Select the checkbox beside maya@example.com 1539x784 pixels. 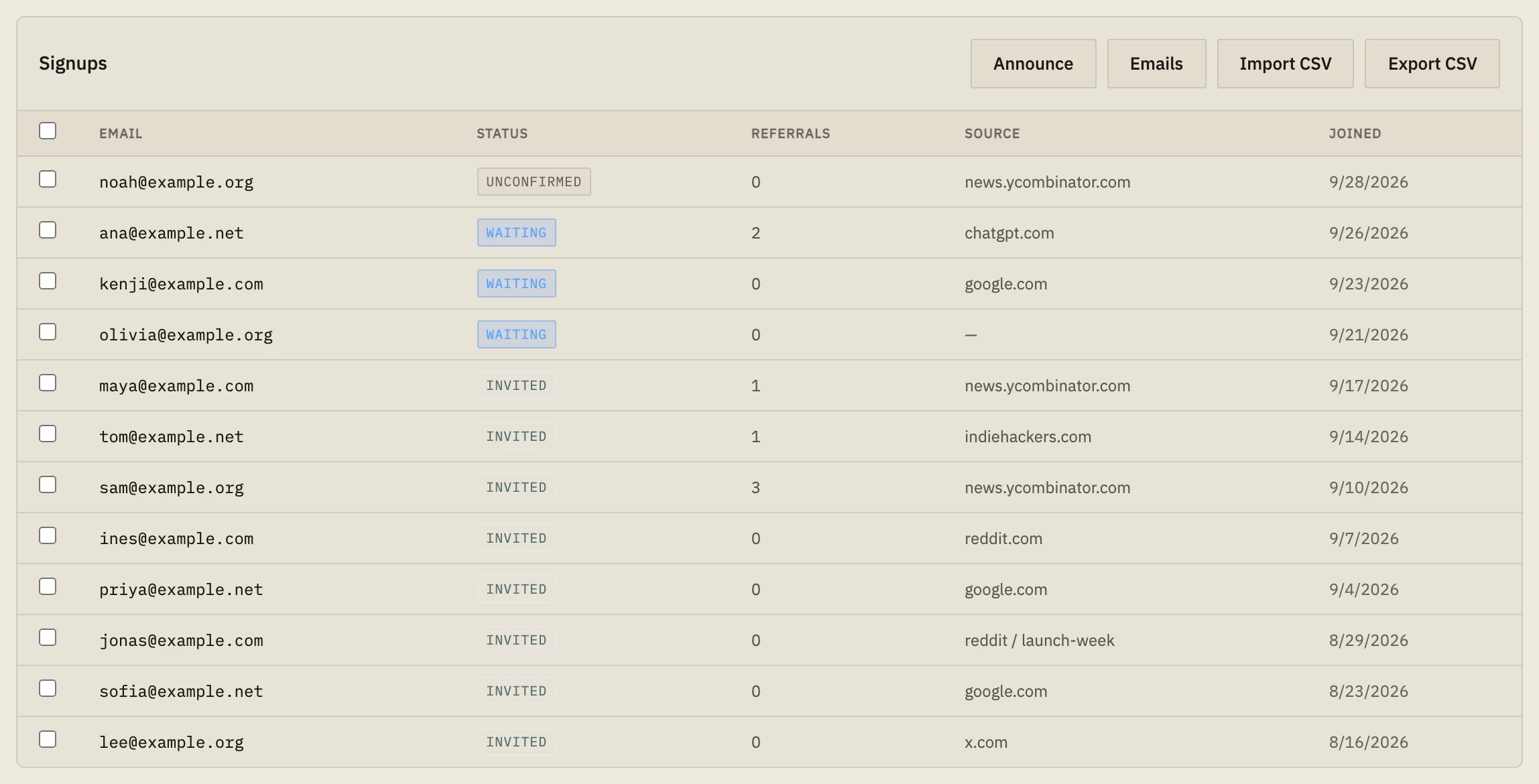tap(48, 383)
